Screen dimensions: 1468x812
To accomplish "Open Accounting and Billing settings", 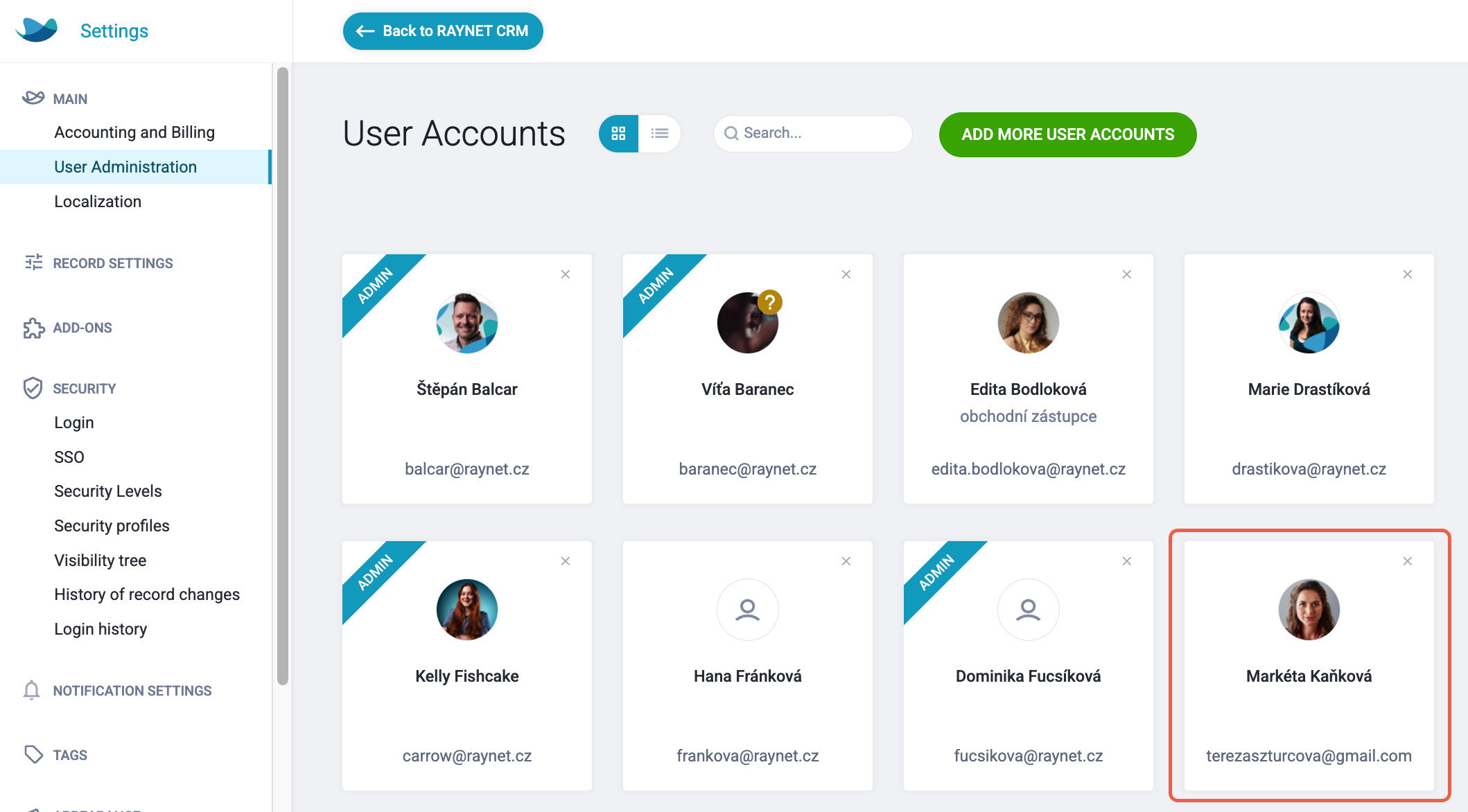I will coord(134,132).
